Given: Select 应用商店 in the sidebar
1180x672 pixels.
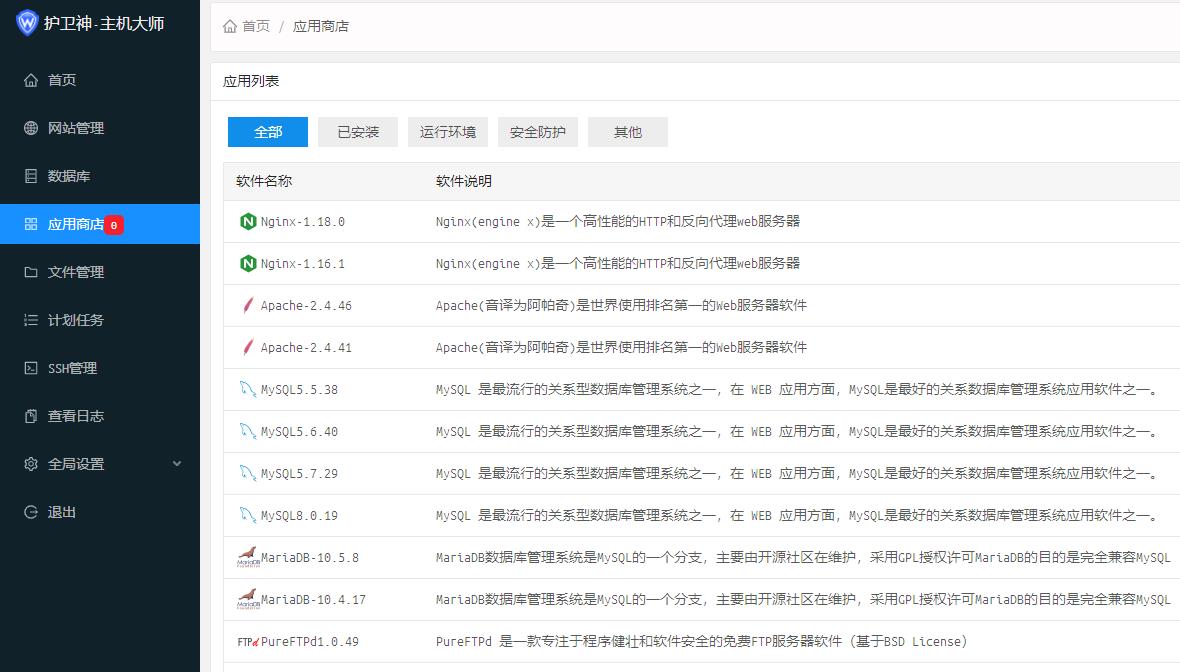Looking at the screenshot, I should coord(99,224).
